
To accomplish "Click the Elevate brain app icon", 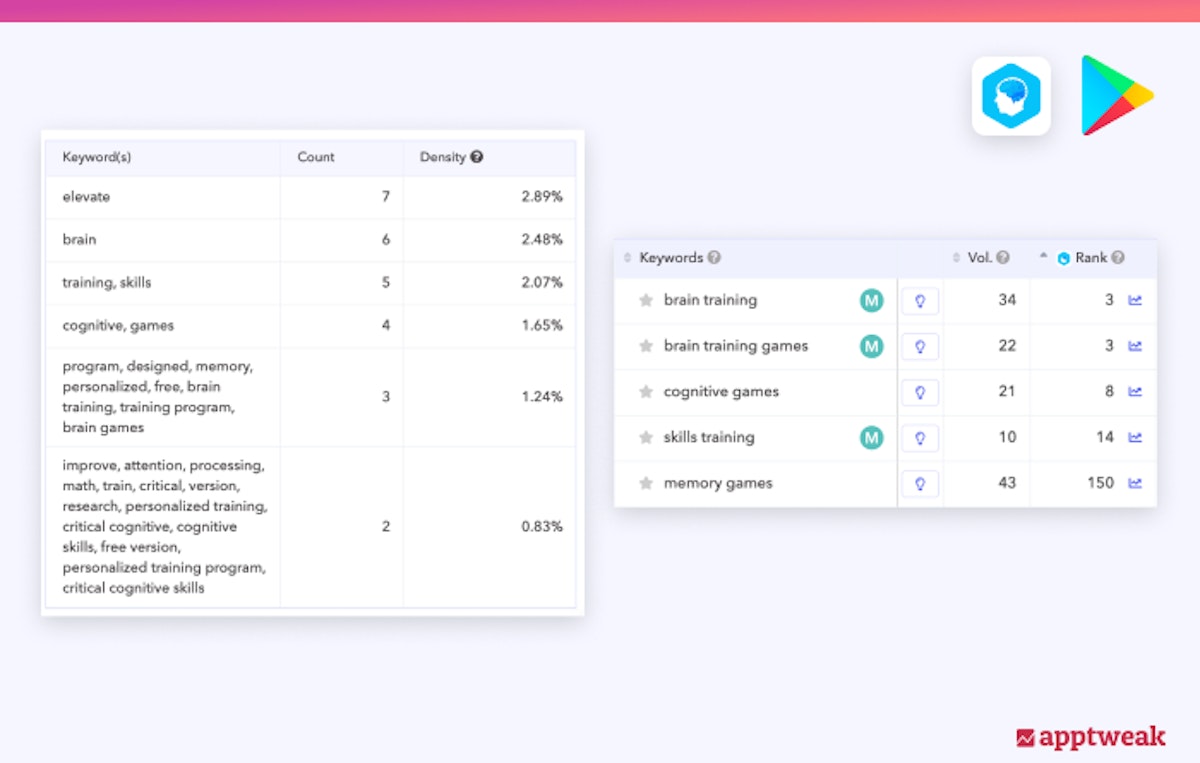I will point(1011,96).
